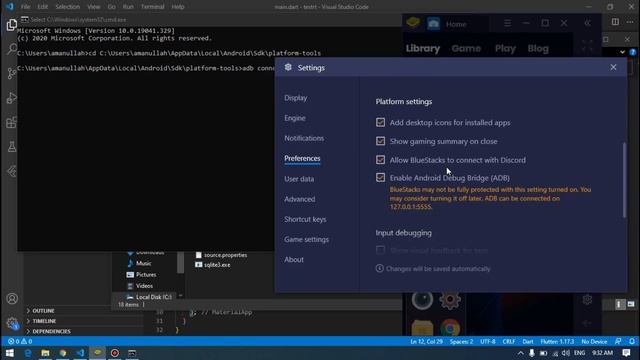Image resolution: width=640 pixels, height=360 pixels.
Task: Open Run and Debug in VS Code activity bar
Action: pos(11,98)
